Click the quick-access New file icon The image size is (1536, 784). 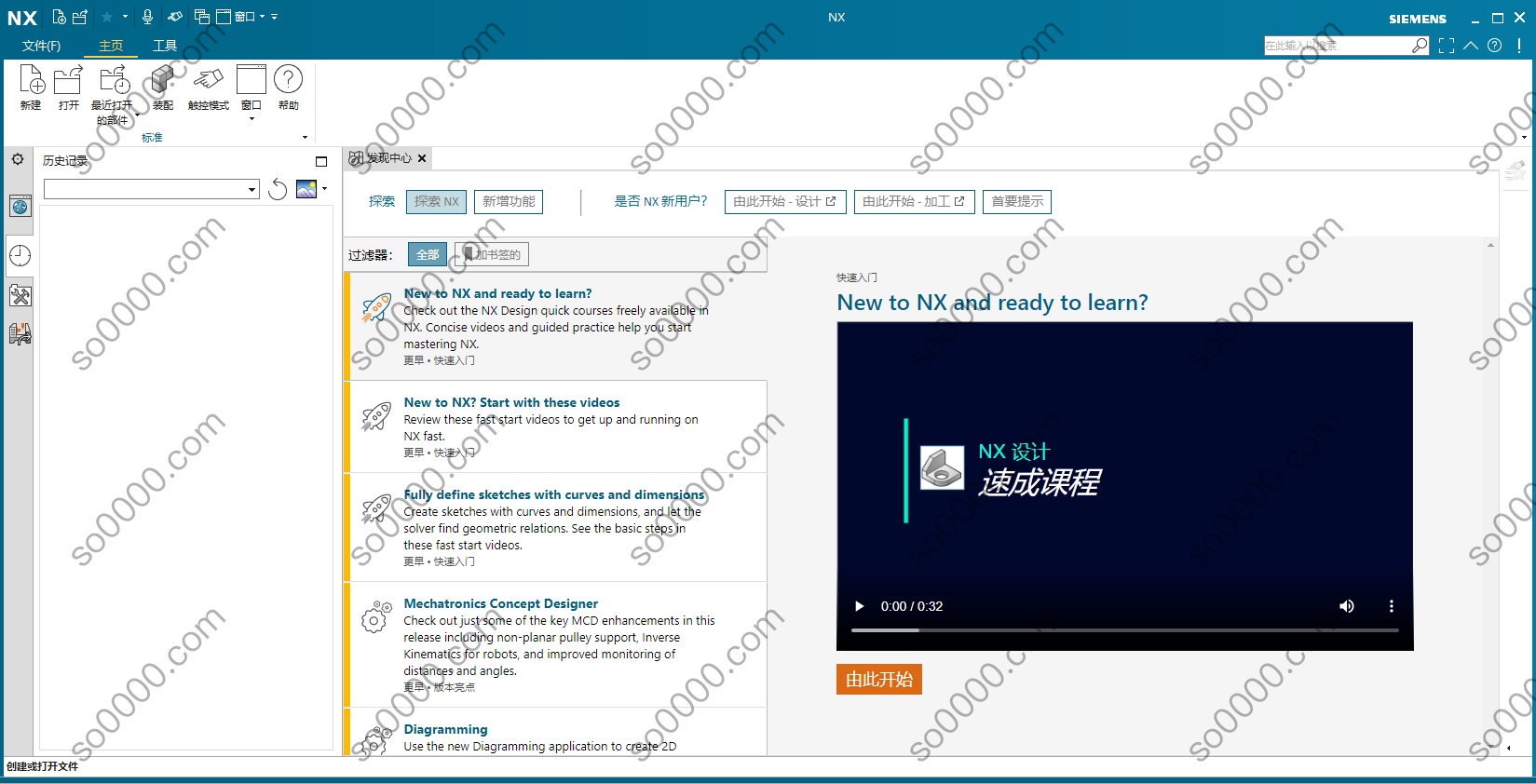pos(60,17)
